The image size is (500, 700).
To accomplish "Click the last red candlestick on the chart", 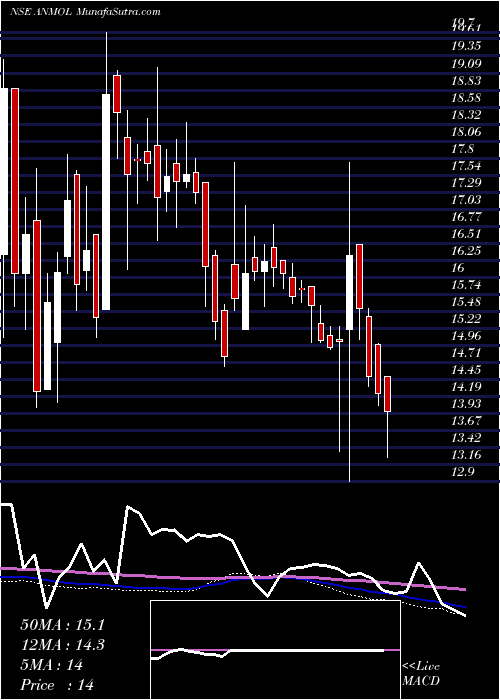I will click(x=388, y=394).
